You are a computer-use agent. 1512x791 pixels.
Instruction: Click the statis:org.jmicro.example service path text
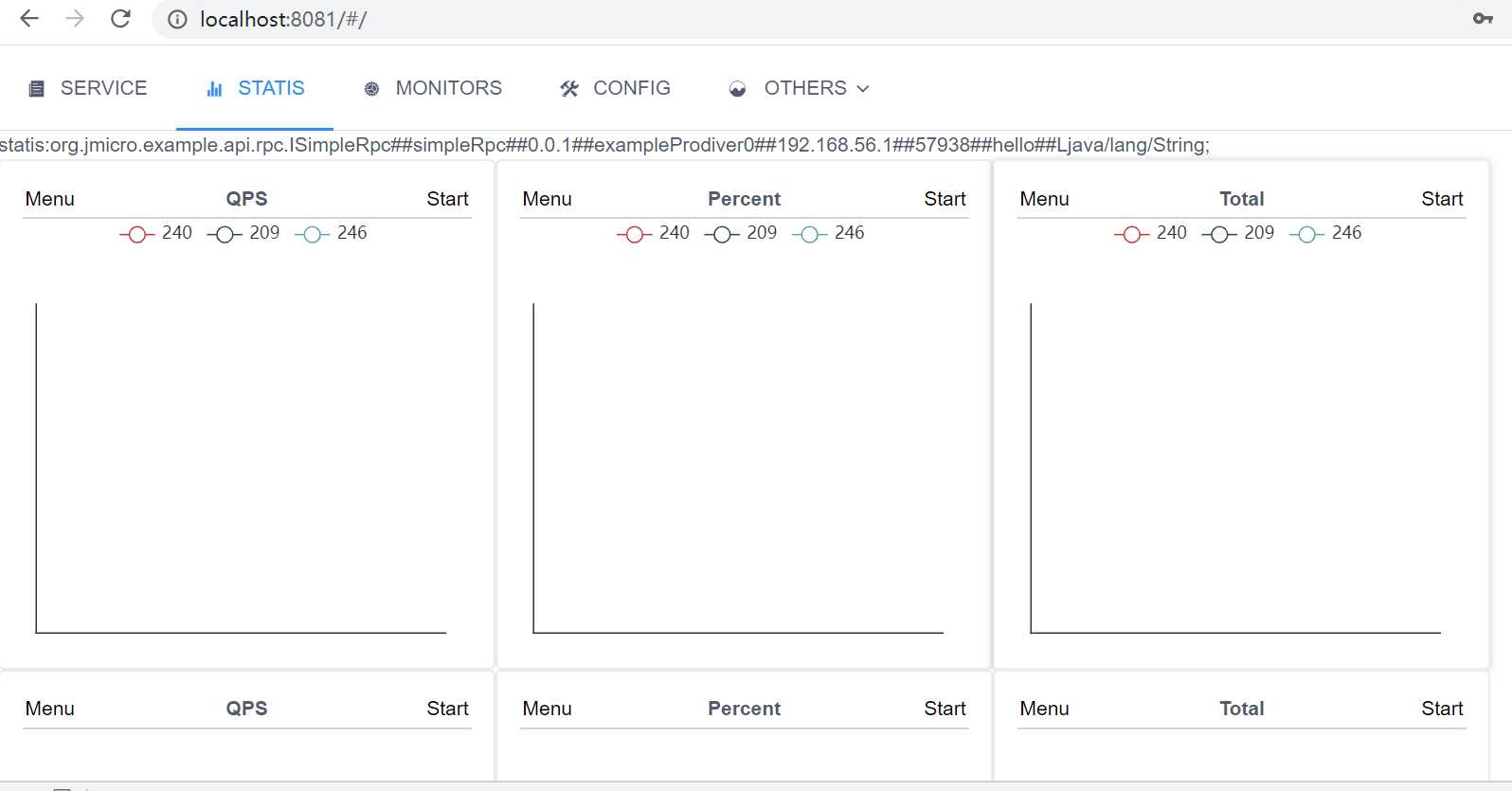click(x=604, y=145)
